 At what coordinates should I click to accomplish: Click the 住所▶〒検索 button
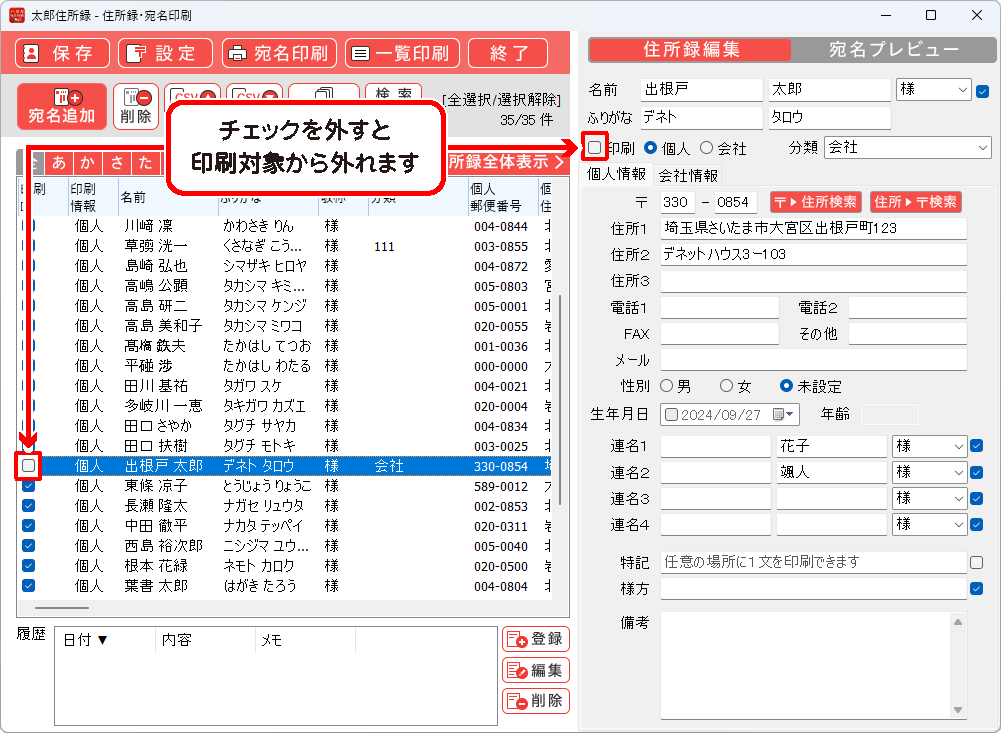pyautogui.click(x=916, y=202)
